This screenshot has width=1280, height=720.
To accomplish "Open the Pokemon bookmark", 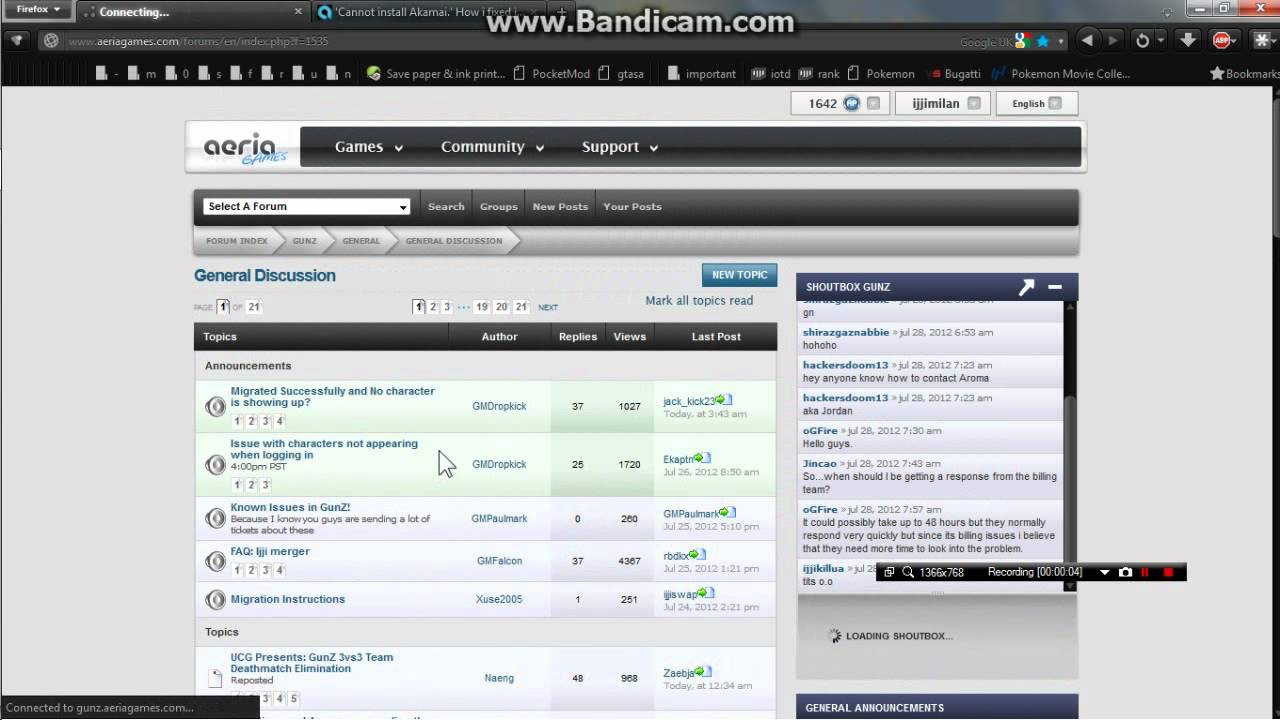I will 881,73.
